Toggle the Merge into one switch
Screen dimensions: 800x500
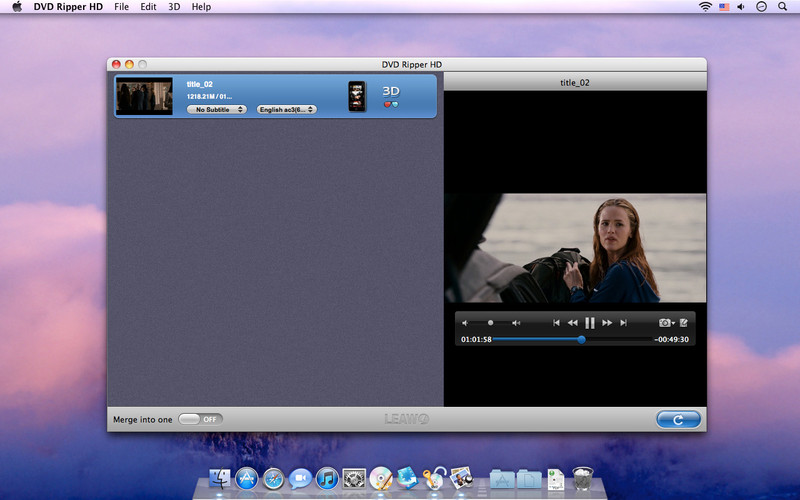(201, 419)
